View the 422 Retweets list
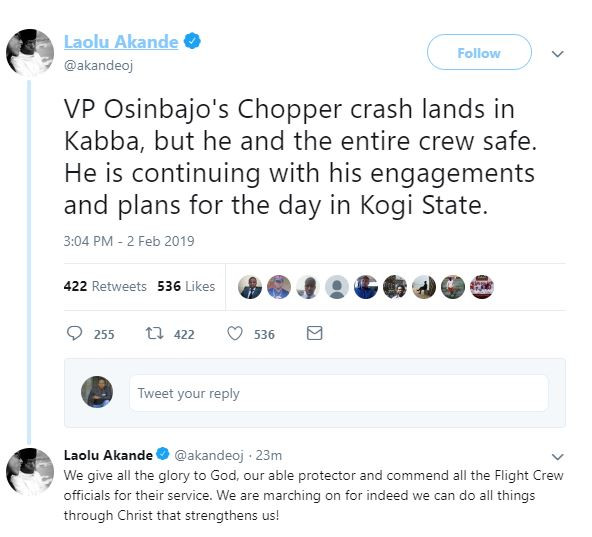The width and height of the screenshot is (592, 537). click(105, 286)
